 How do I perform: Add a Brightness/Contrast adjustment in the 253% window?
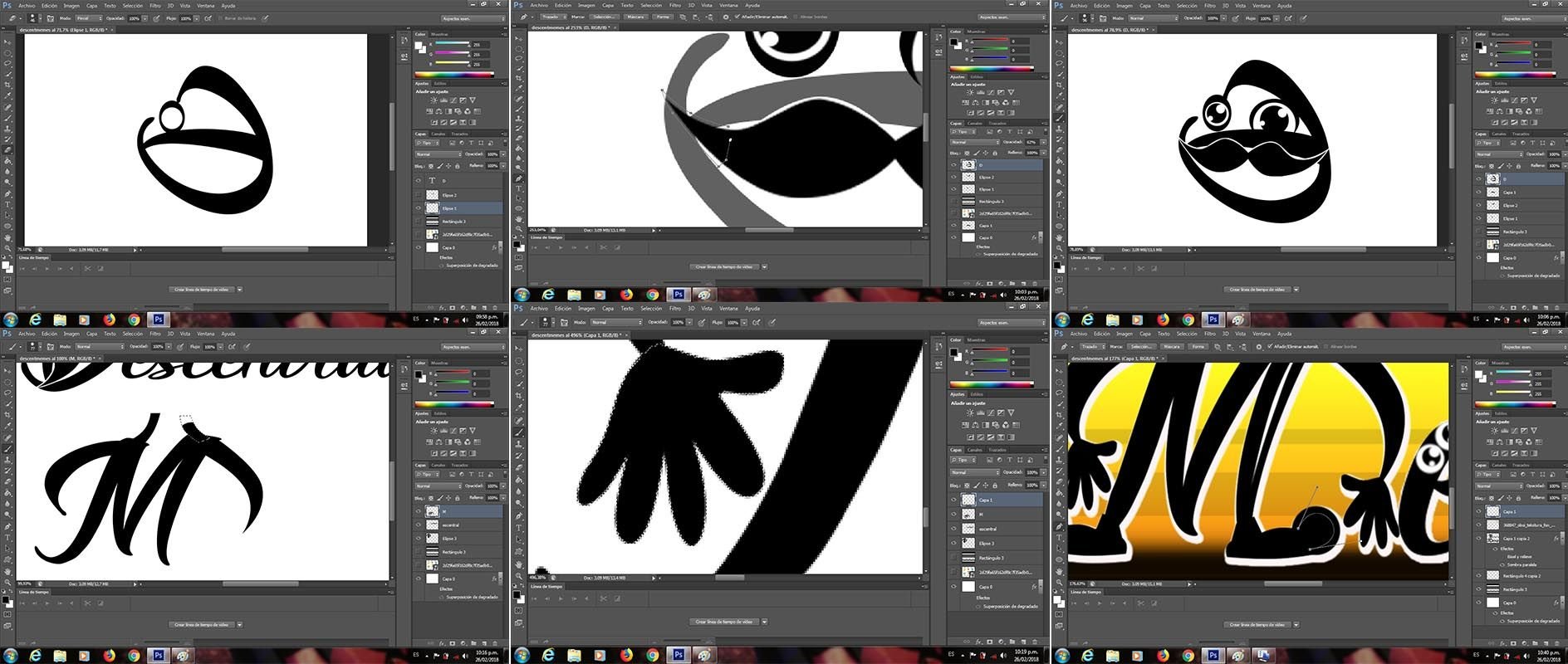[968, 93]
